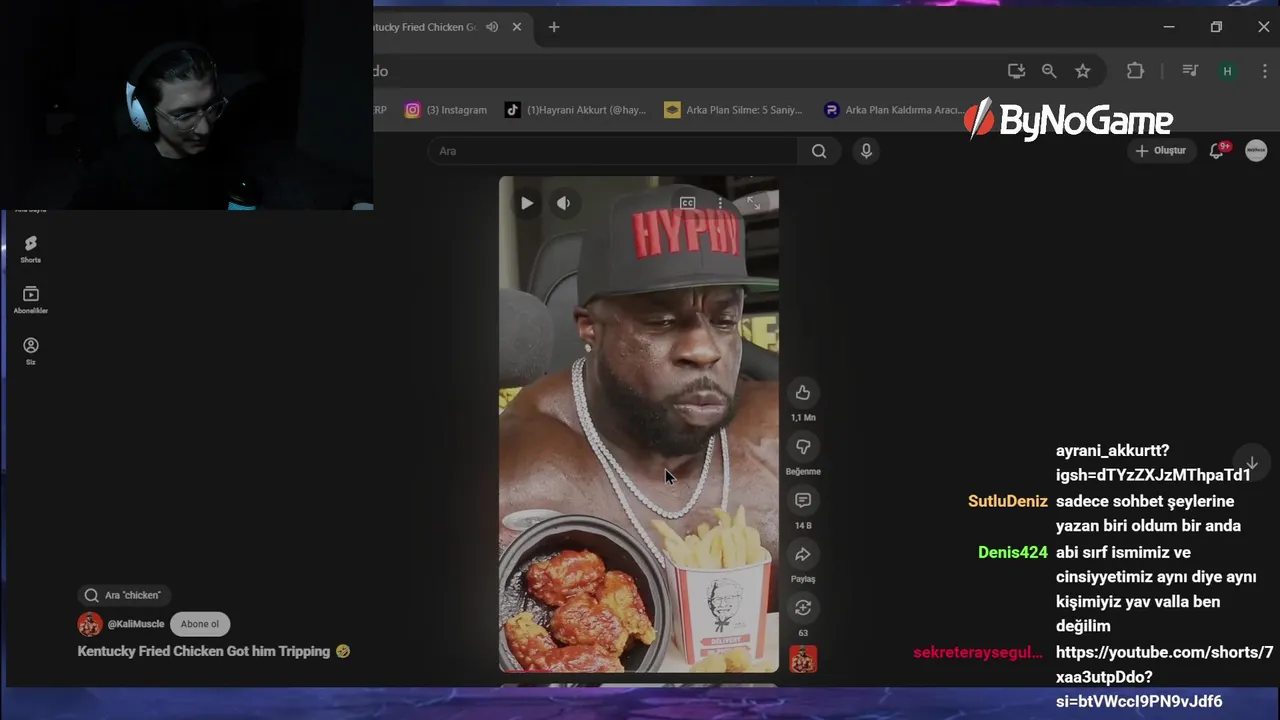Click the Abone ol subscribe button
This screenshot has height=720, width=1280.
click(x=200, y=624)
